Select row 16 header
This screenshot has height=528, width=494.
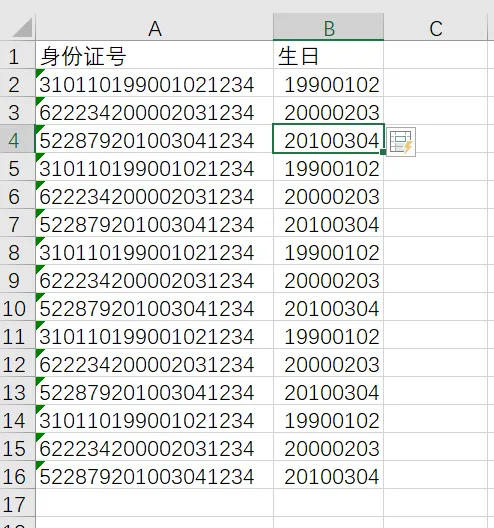pyautogui.click(x=18, y=475)
